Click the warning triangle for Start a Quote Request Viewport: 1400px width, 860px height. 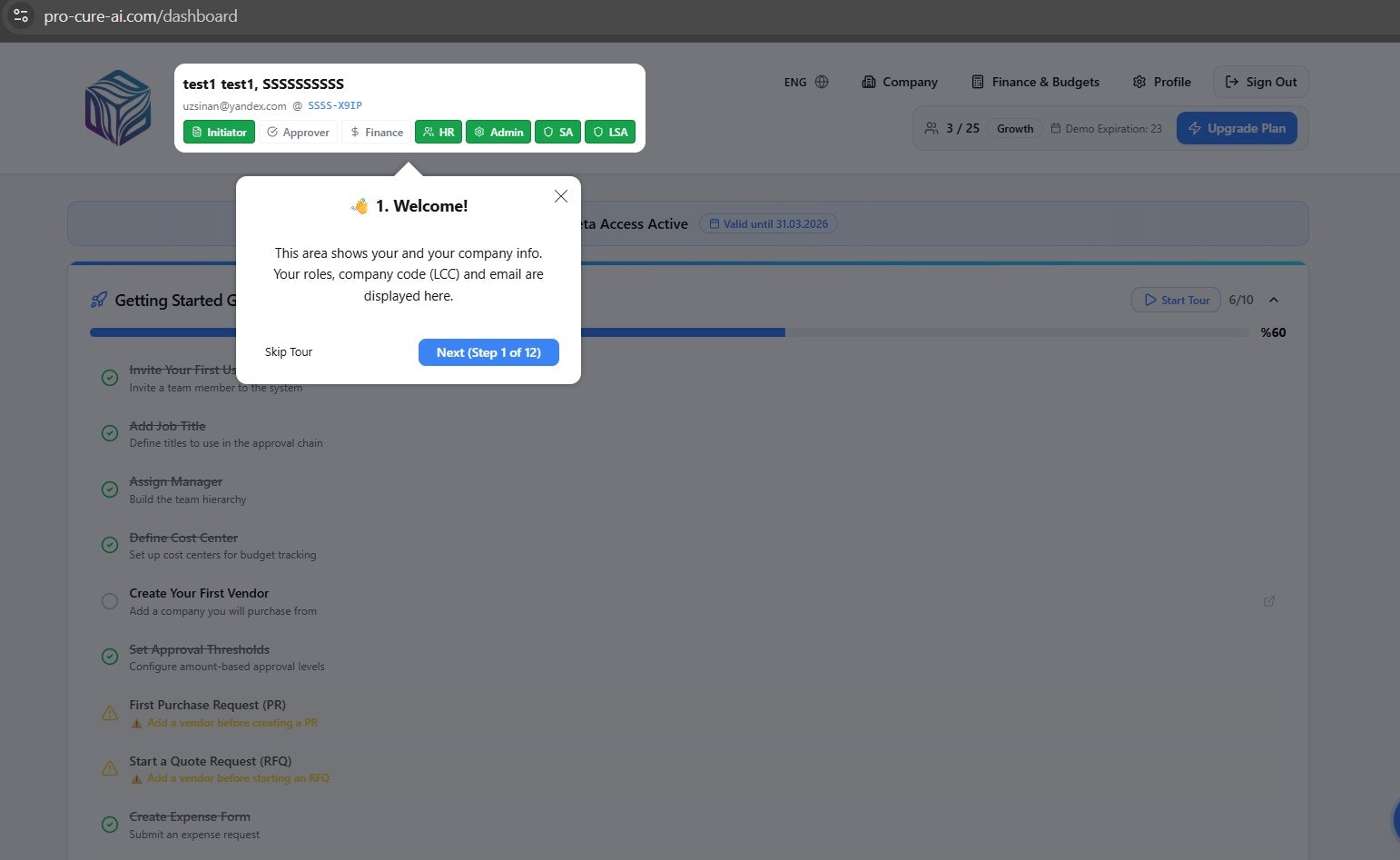pos(110,768)
